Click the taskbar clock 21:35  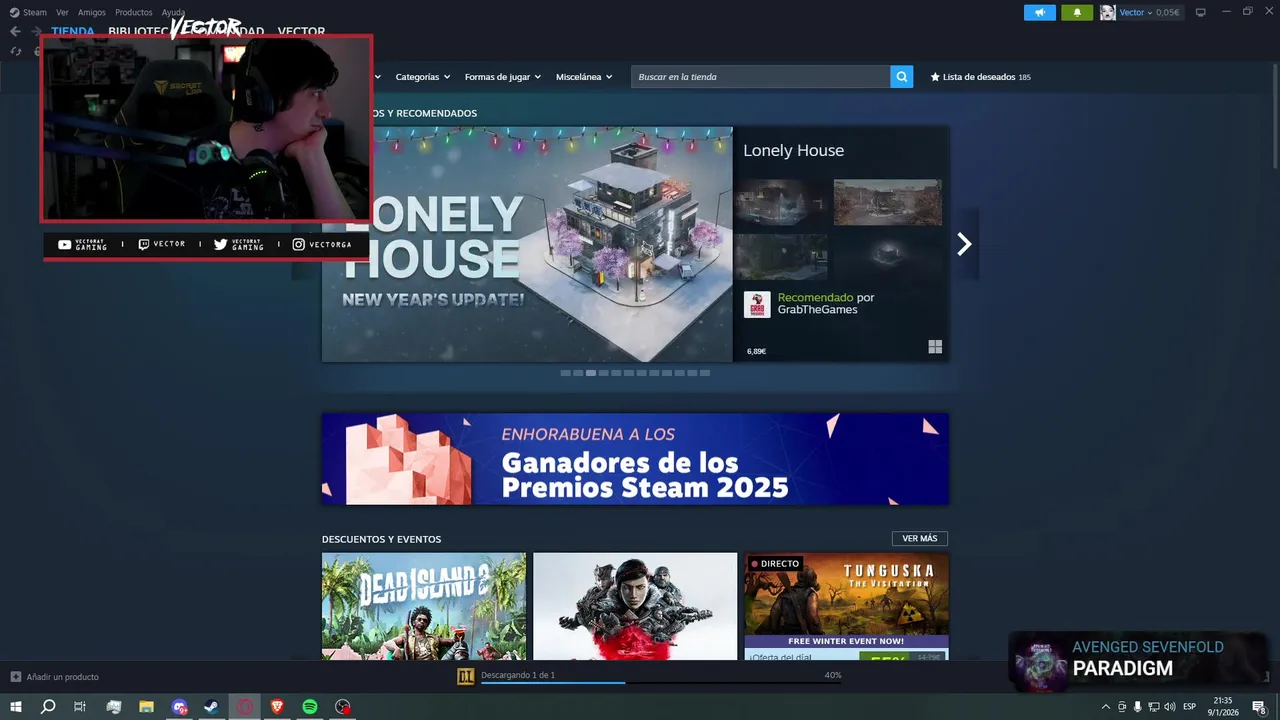1223,707
